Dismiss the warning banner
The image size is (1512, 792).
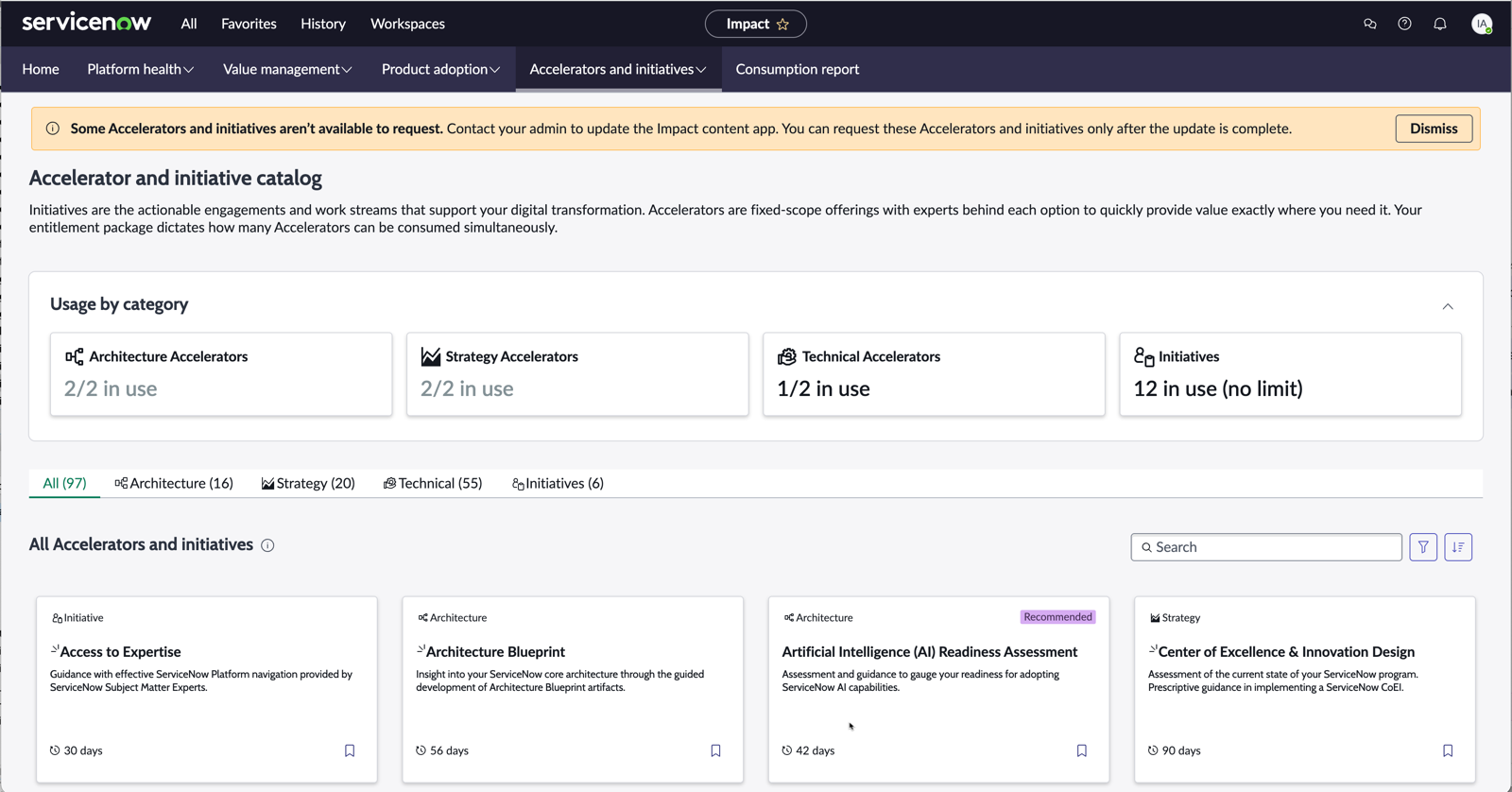pos(1434,129)
